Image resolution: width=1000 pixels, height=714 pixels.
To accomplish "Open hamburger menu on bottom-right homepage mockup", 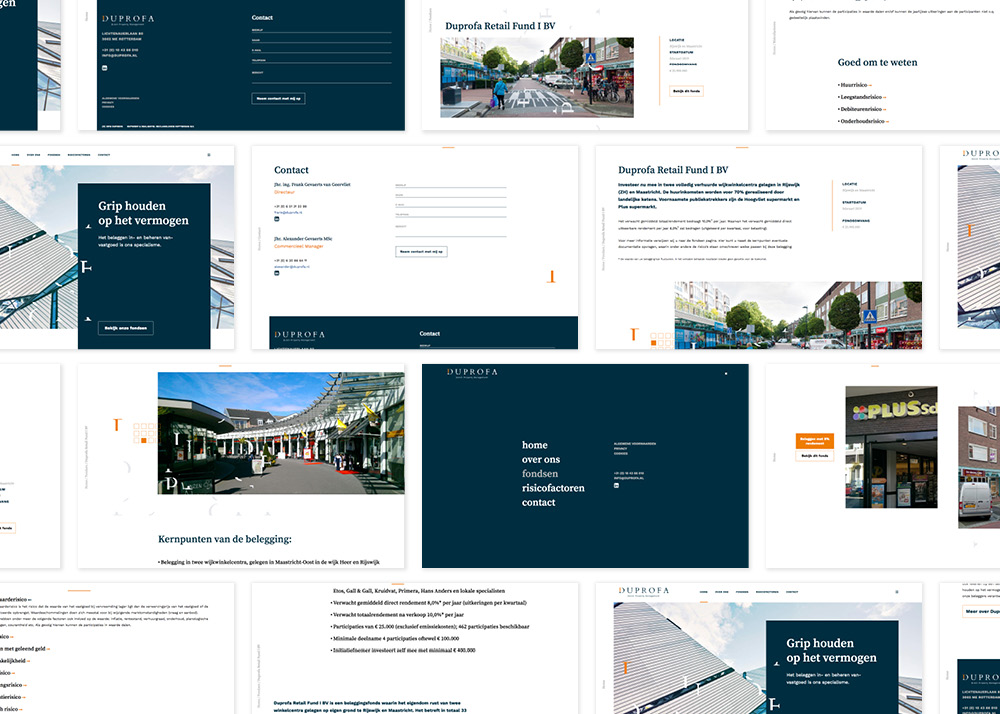I will tap(897, 592).
